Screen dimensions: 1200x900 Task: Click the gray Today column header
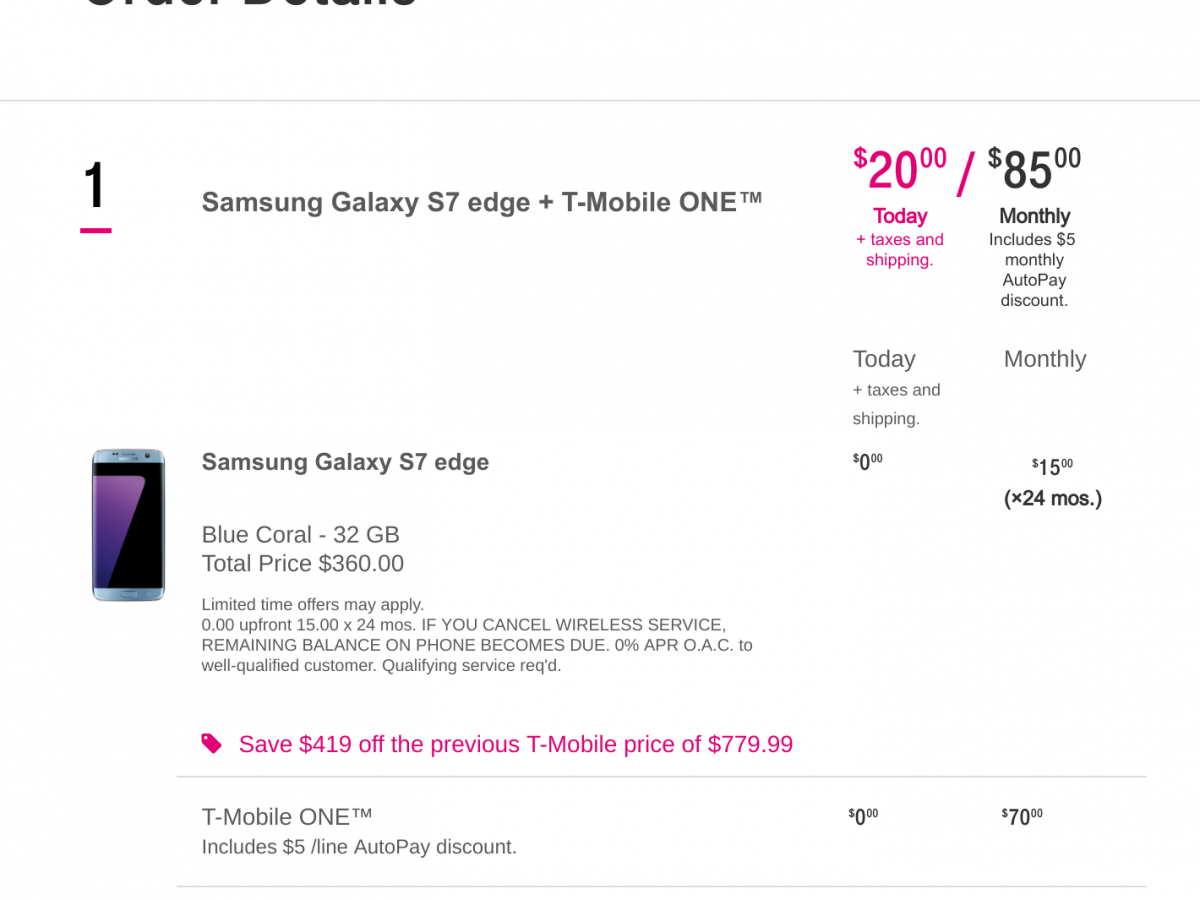[x=884, y=359]
